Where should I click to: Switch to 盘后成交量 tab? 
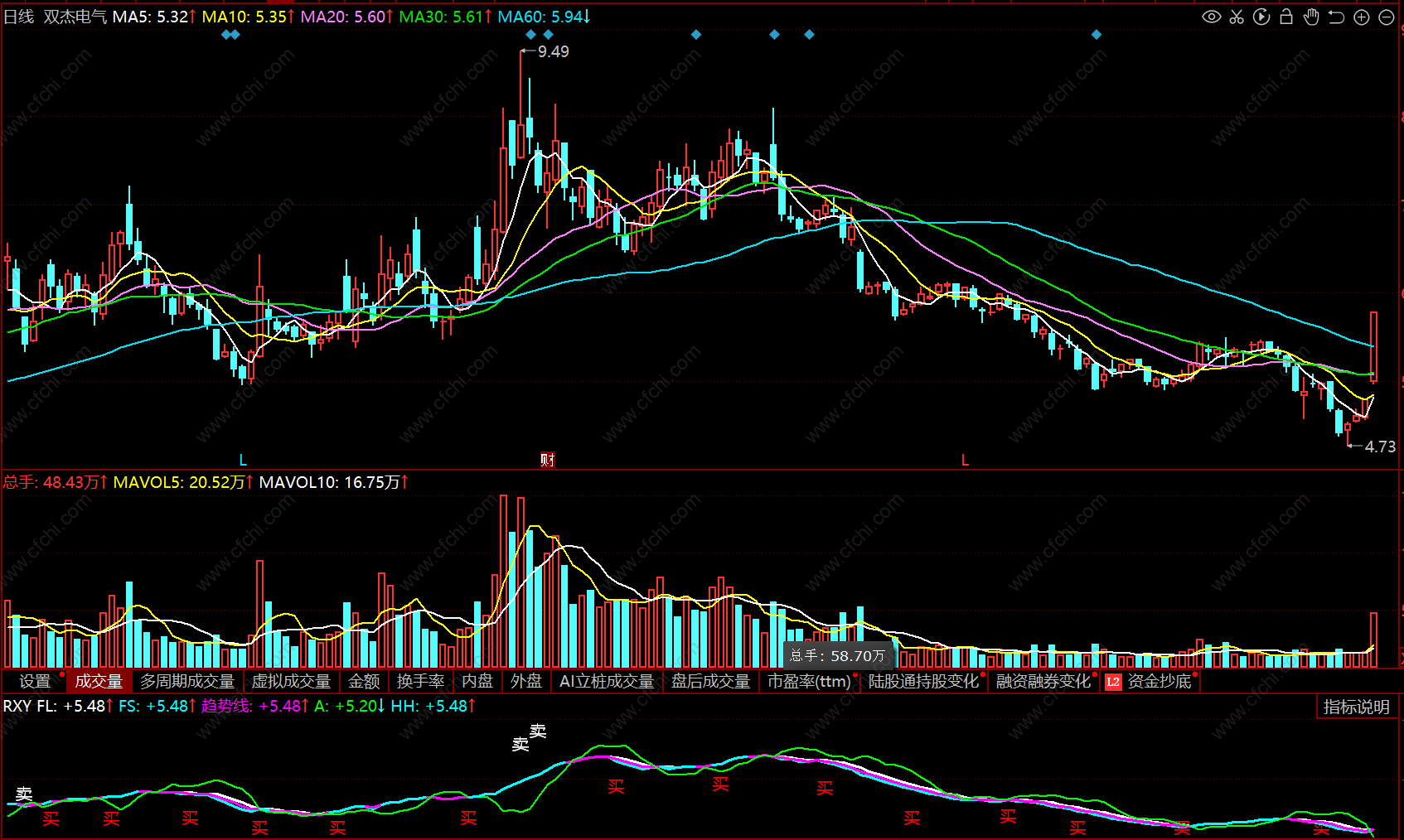pos(710,681)
